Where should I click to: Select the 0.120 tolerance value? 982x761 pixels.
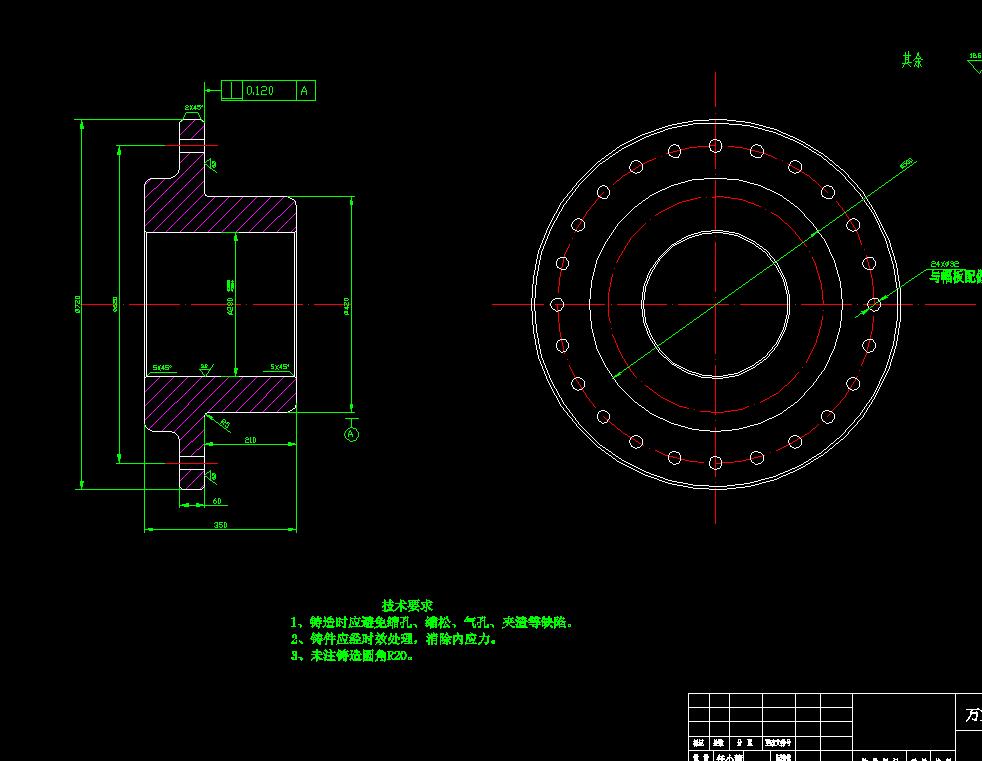[260, 91]
